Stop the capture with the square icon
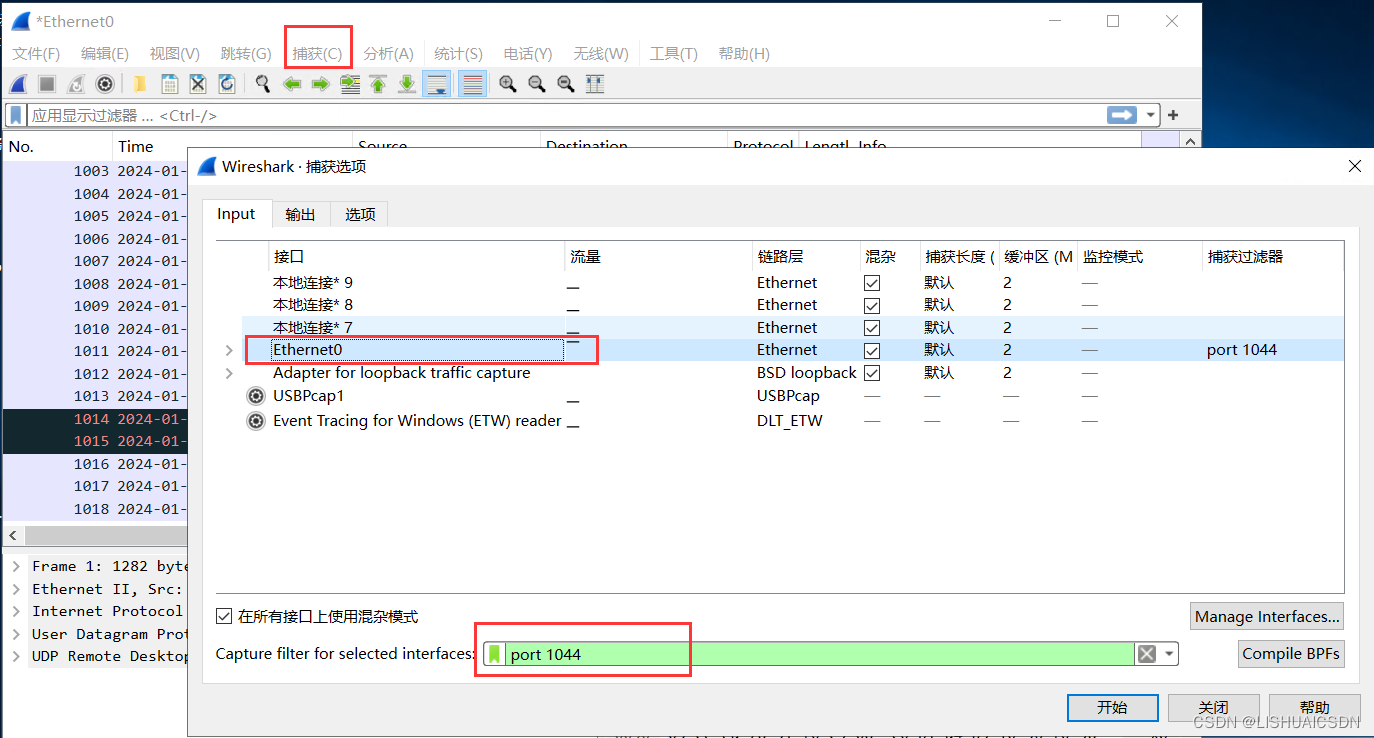Viewport: 1374px width, 738px height. 47,84
